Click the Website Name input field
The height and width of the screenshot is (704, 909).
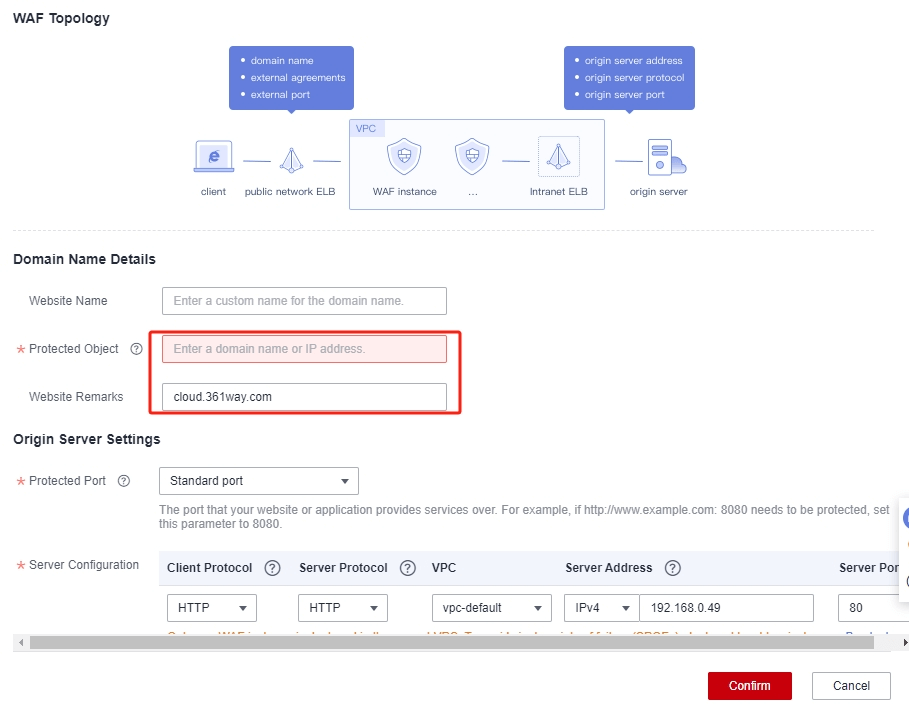(304, 301)
